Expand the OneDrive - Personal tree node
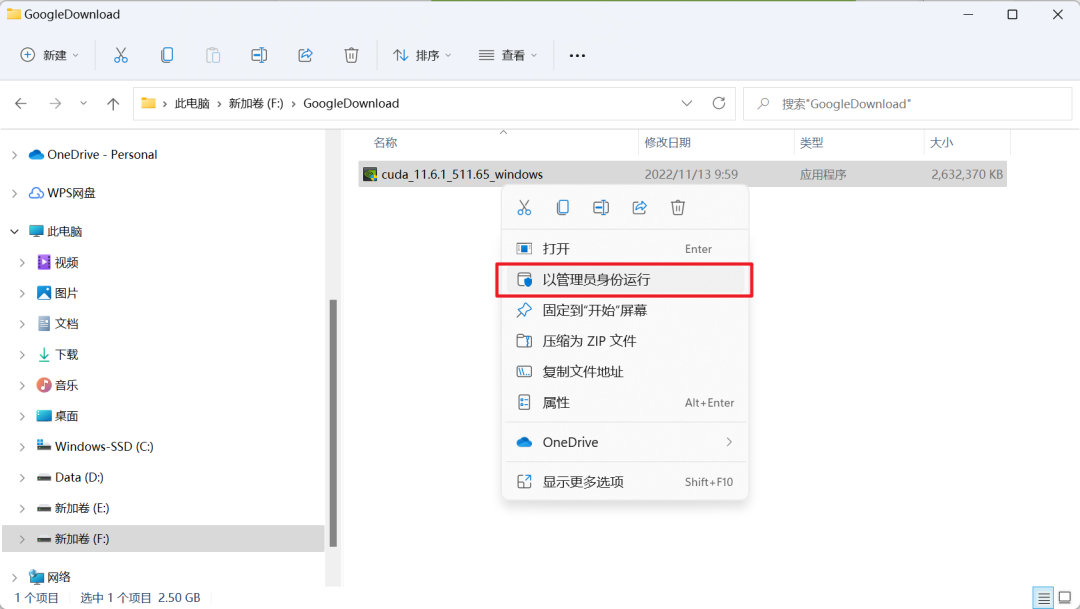1080x609 pixels. (x=14, y=155)
